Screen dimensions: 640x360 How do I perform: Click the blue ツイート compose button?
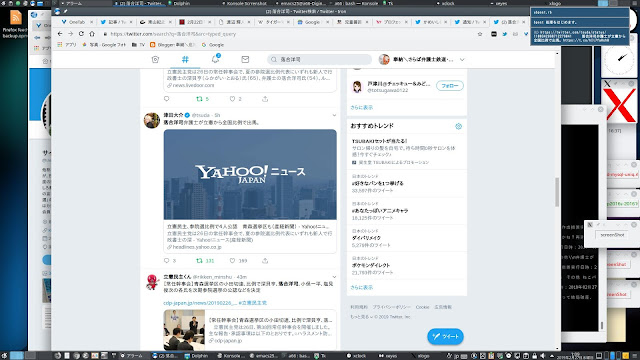[445, 336]
